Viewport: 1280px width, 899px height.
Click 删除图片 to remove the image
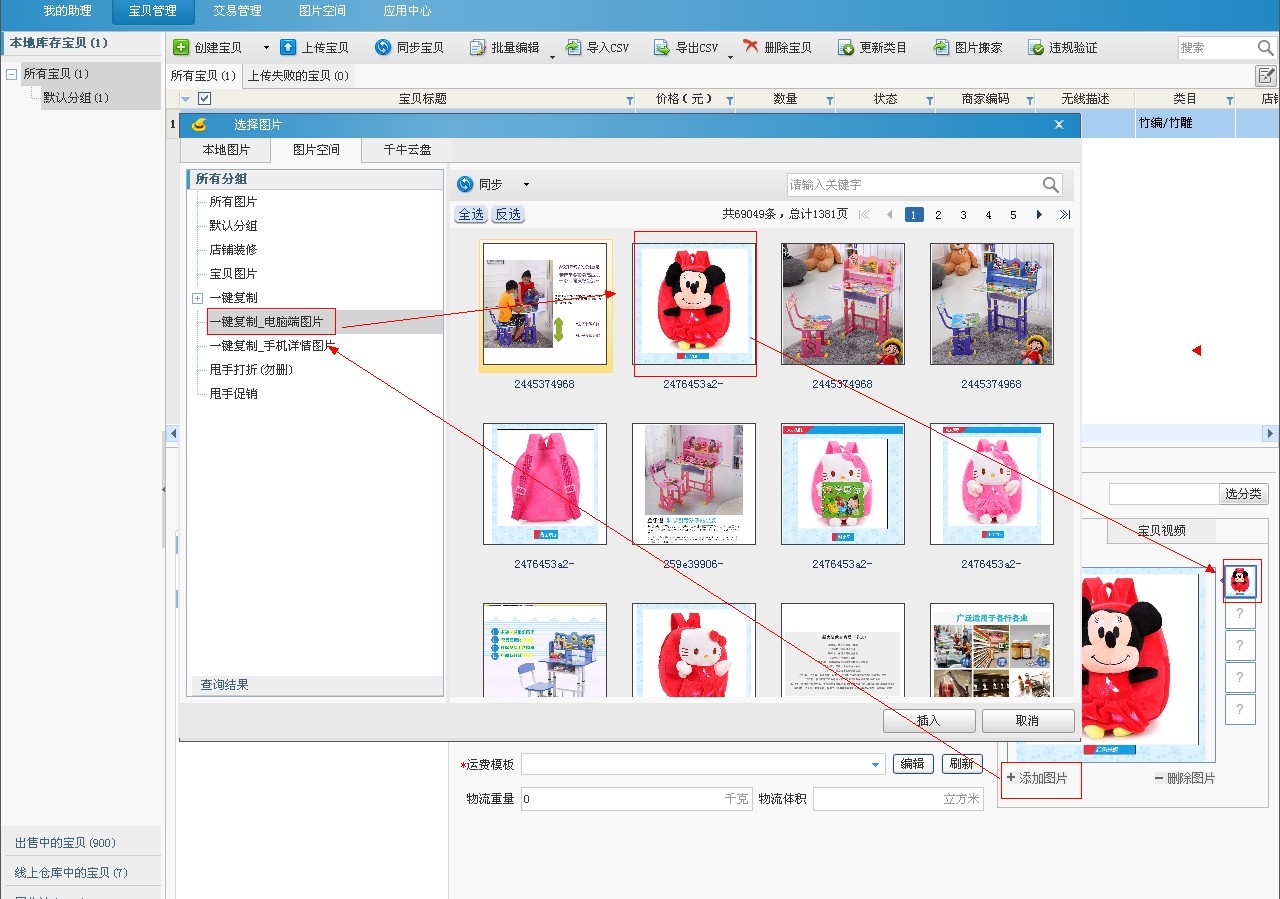click(1185, 778)
